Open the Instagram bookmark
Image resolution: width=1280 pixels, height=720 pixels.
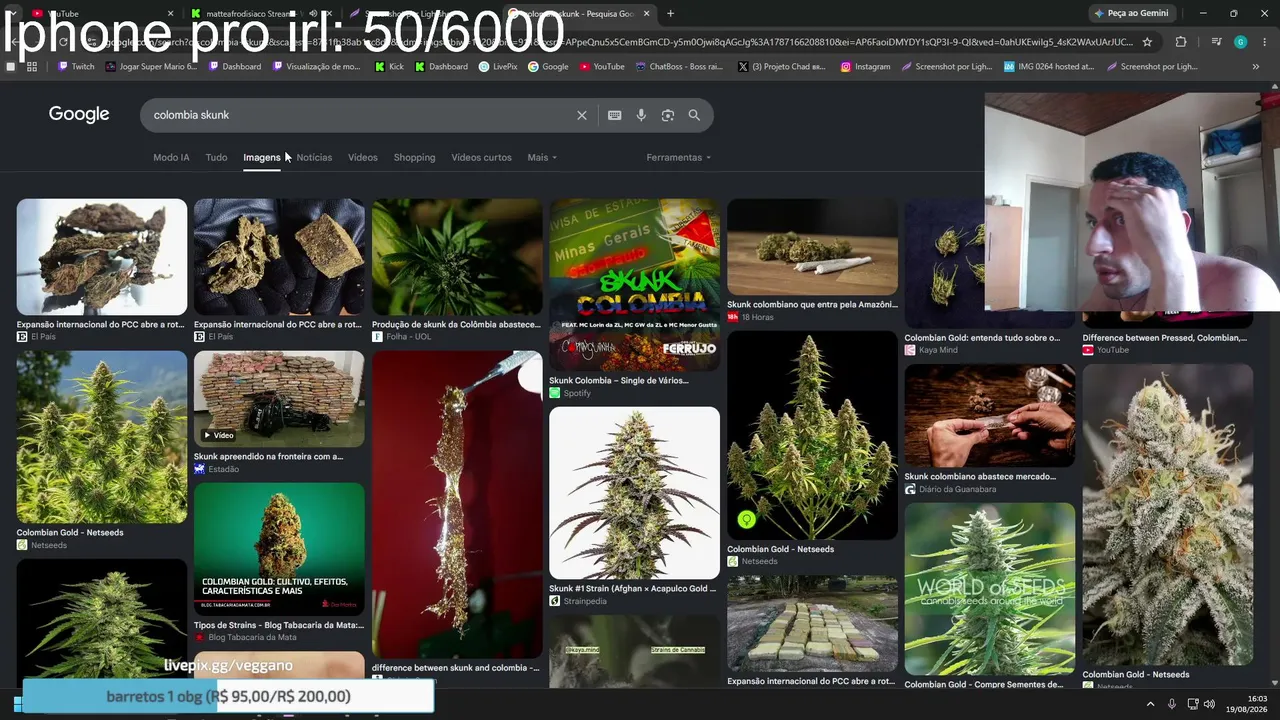pos(865,67)
